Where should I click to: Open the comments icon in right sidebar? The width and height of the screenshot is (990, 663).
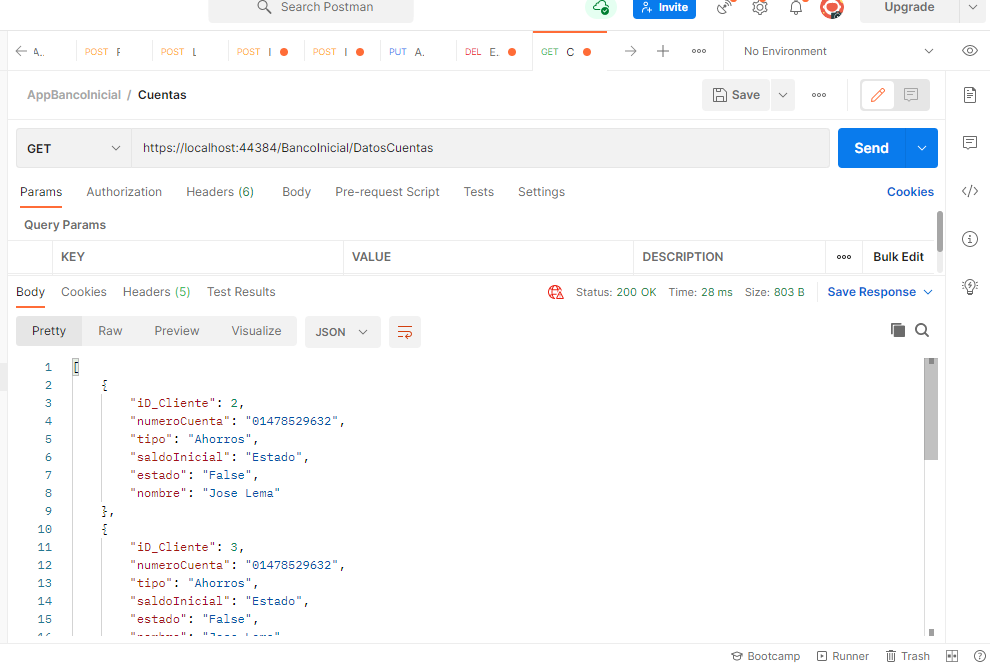tap(970, 143)
